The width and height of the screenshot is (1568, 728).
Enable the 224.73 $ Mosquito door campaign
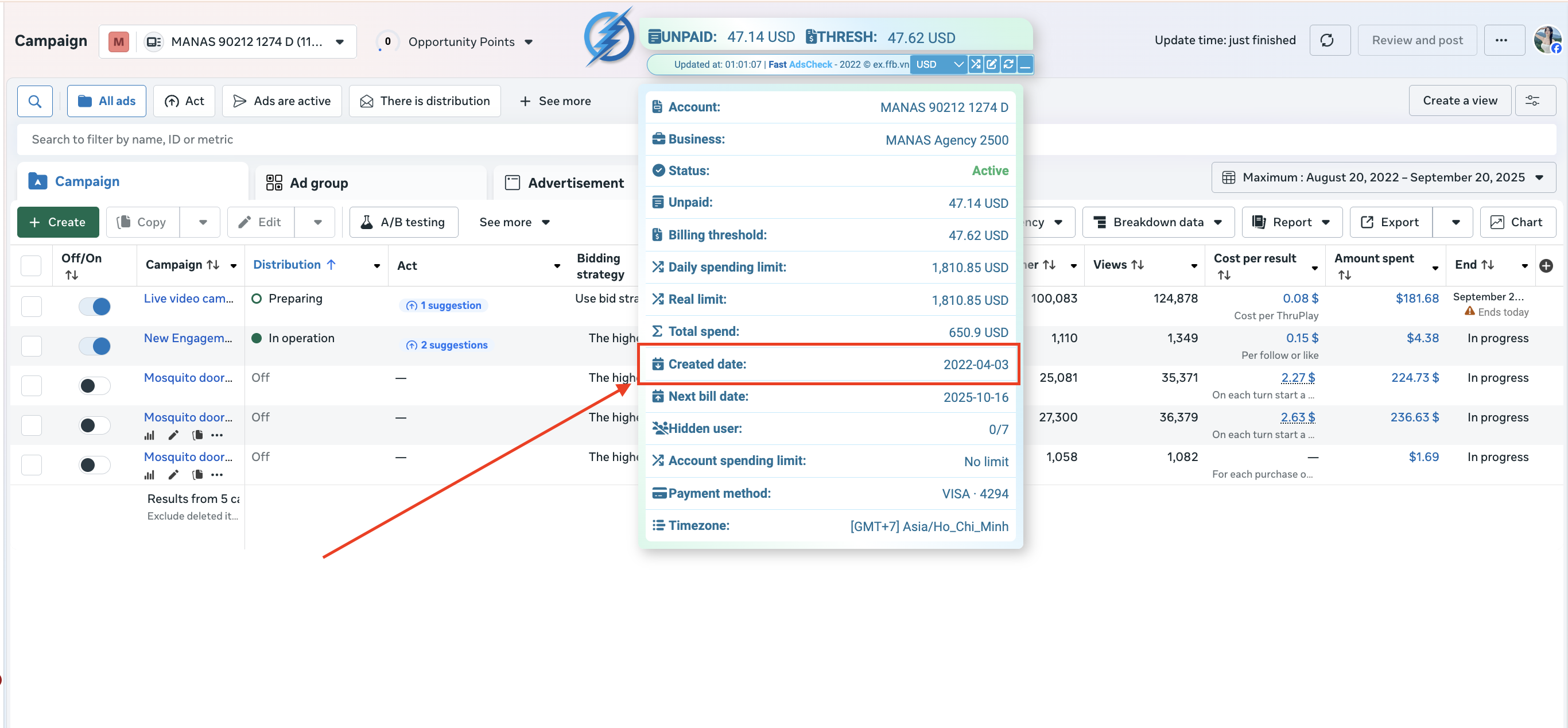click(94, 385)
